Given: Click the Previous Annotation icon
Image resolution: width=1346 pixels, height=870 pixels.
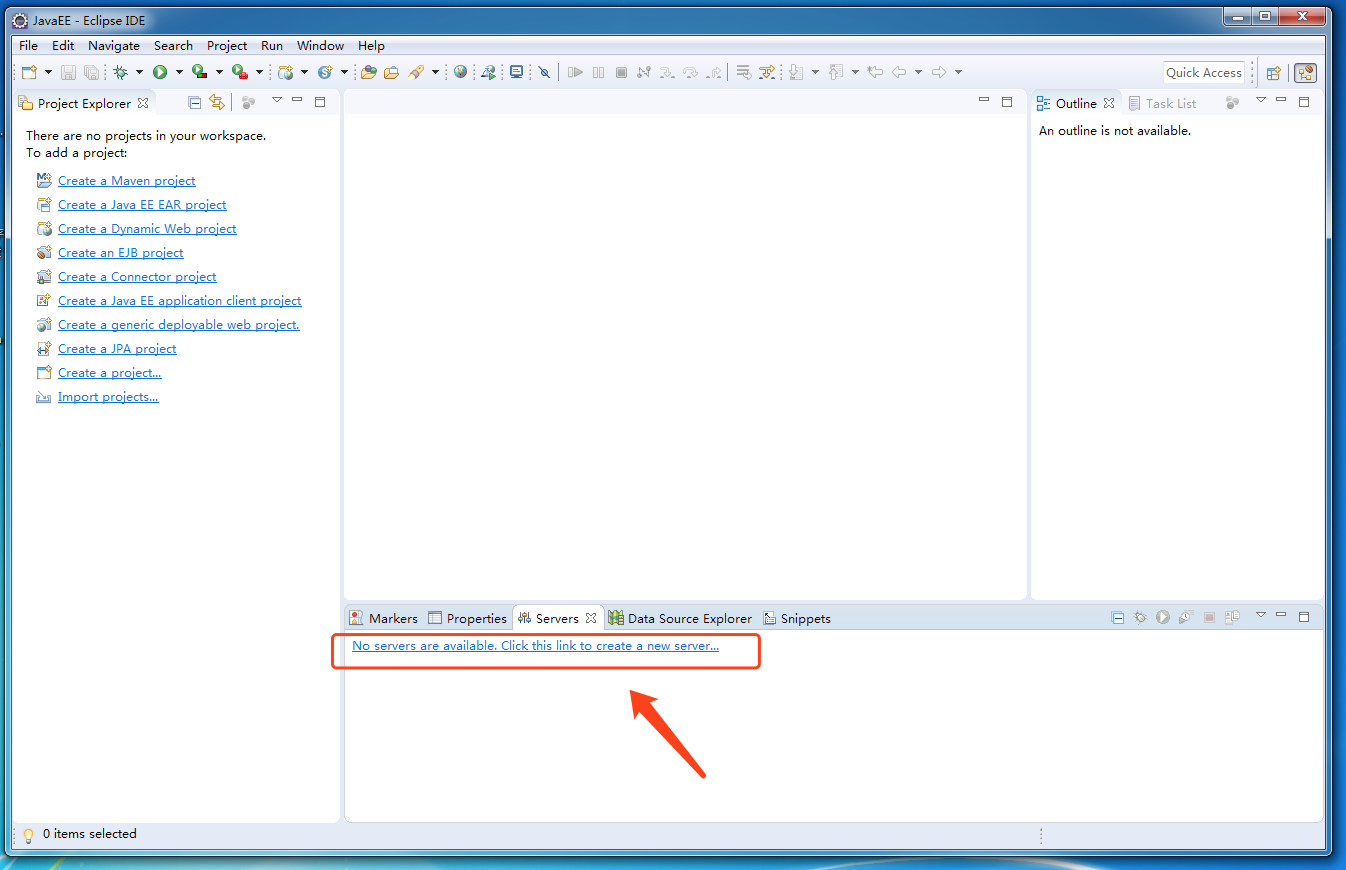Looking at the screenshot, I should pos(835,72).
